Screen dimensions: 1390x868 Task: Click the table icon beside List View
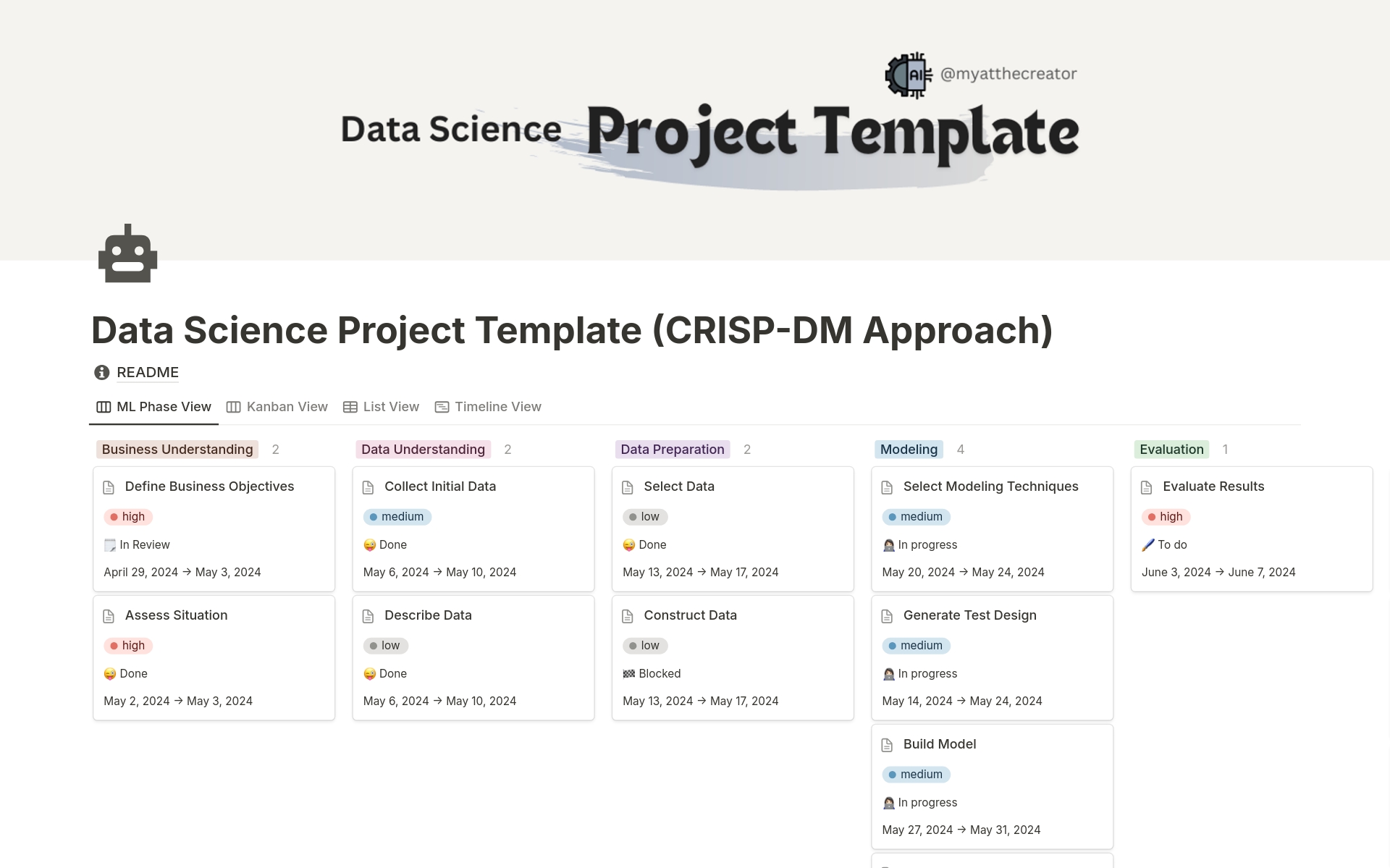point(350,407)
